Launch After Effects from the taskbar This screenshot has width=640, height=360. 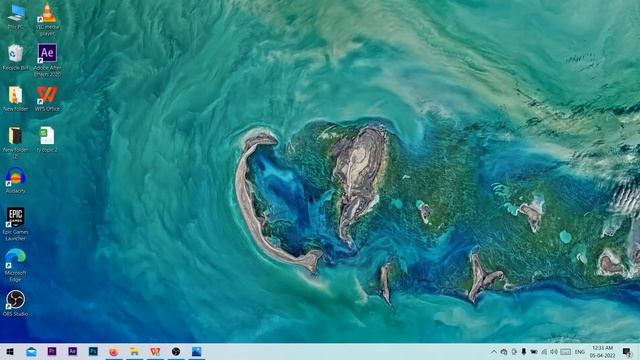tap(73, 351)
